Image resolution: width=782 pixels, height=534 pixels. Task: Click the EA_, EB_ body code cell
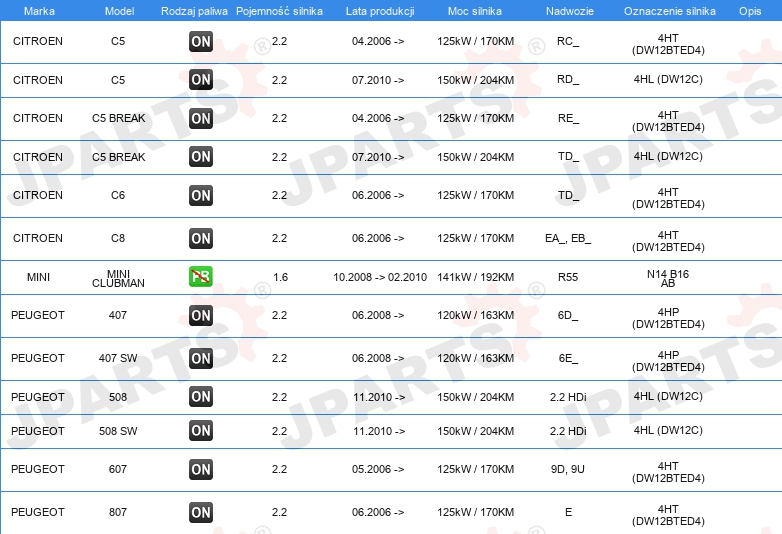(568, 238)
